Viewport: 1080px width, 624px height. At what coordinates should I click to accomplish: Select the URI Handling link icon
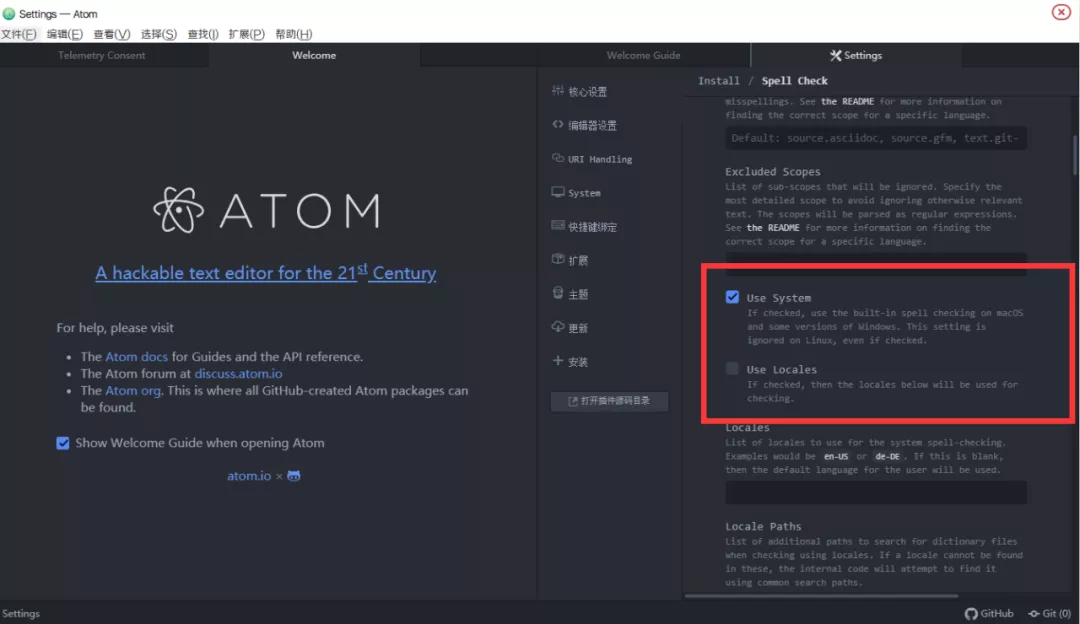coord(558,158)
